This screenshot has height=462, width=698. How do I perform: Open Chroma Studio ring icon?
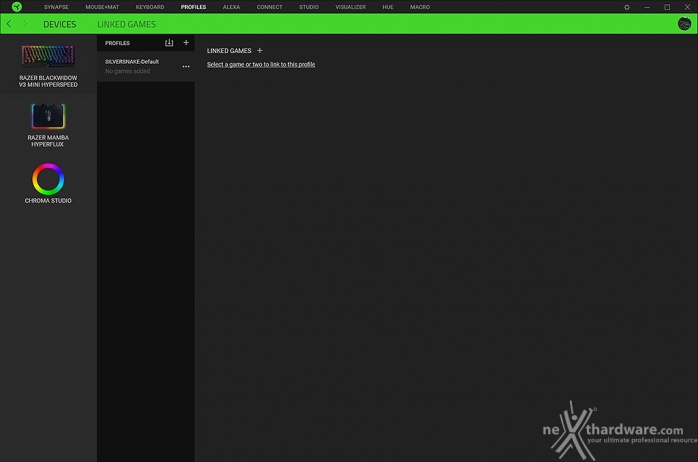[48, 179]
